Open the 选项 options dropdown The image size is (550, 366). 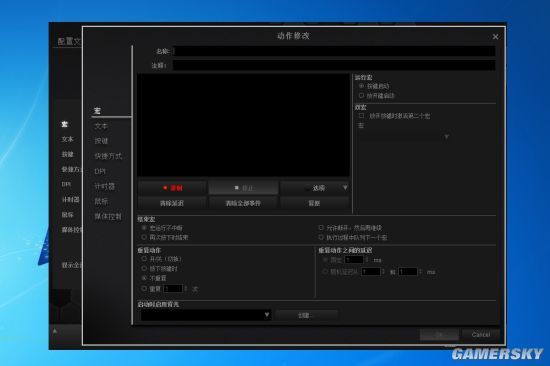[x=315, y=188]
